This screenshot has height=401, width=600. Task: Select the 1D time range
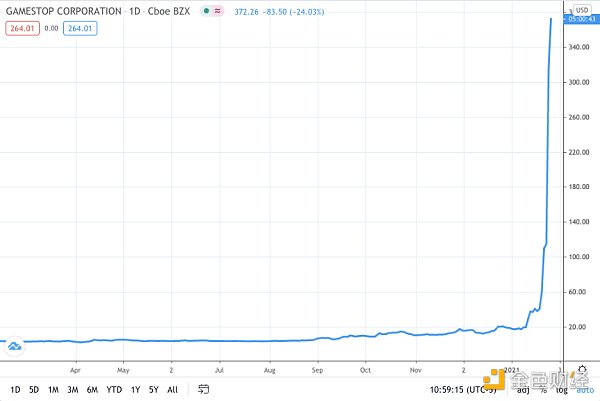click(16, 388)
